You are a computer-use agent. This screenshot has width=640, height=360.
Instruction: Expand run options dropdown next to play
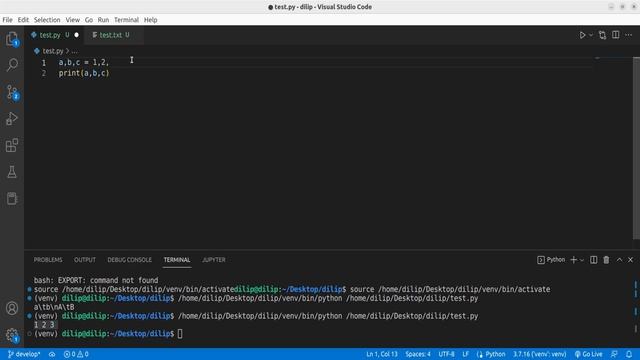pyautogui.click(x=591, y=35)
